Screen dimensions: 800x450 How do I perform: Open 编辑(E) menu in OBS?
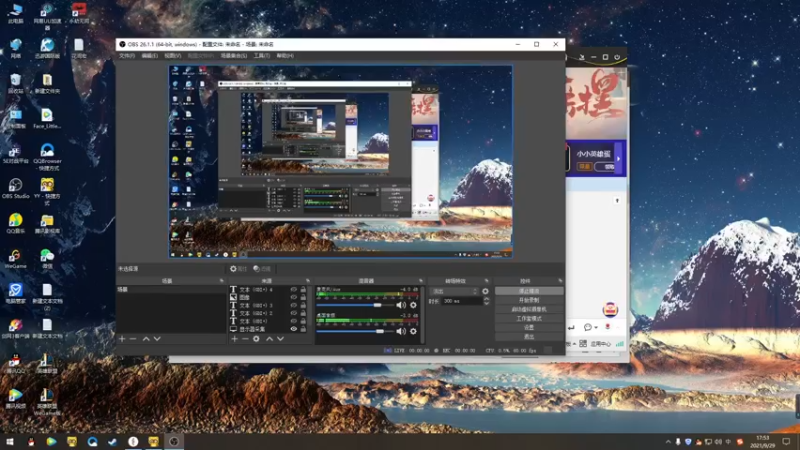pyautogui.click(x=149, y=56)
